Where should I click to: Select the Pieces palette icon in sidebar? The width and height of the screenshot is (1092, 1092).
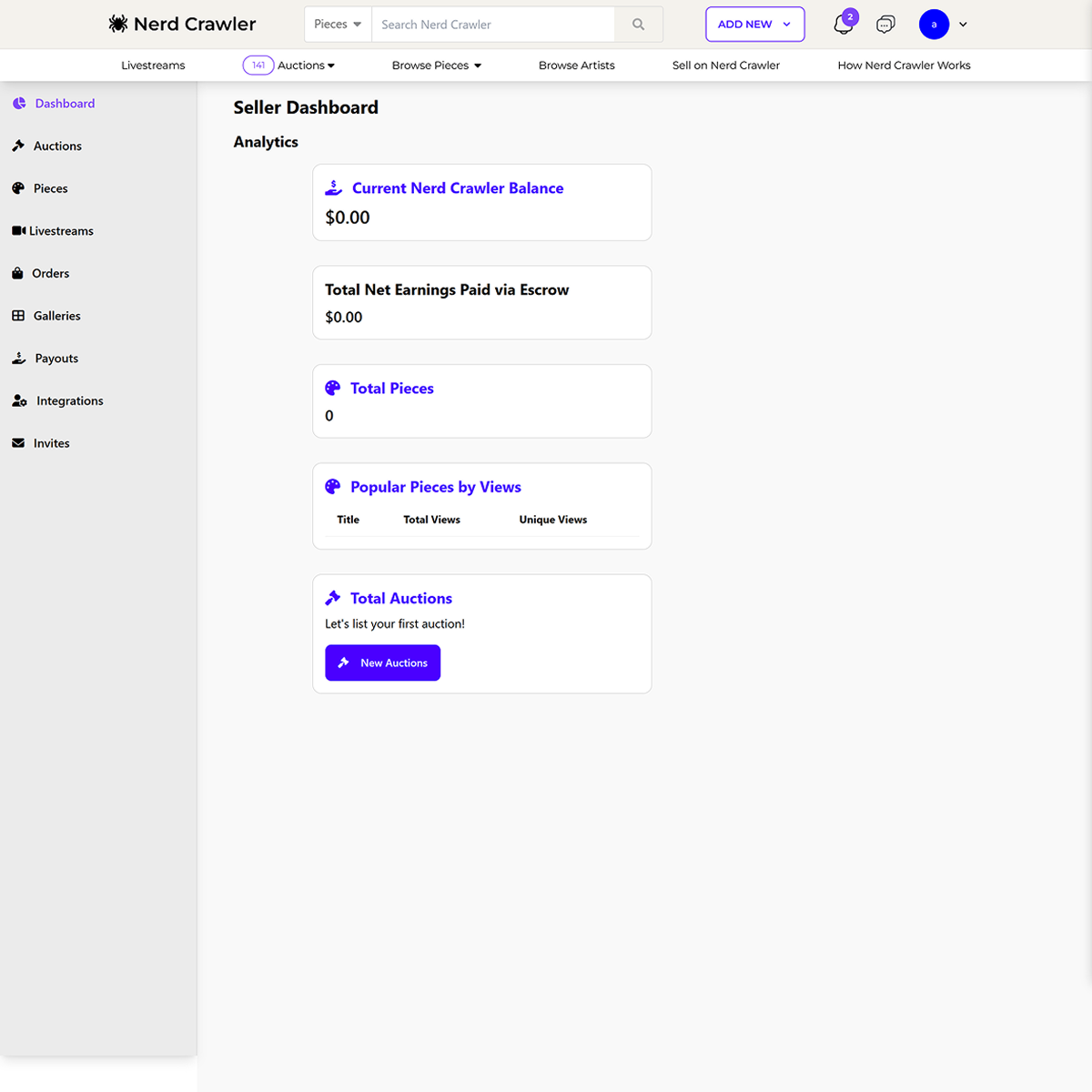(x=19, y=188)
